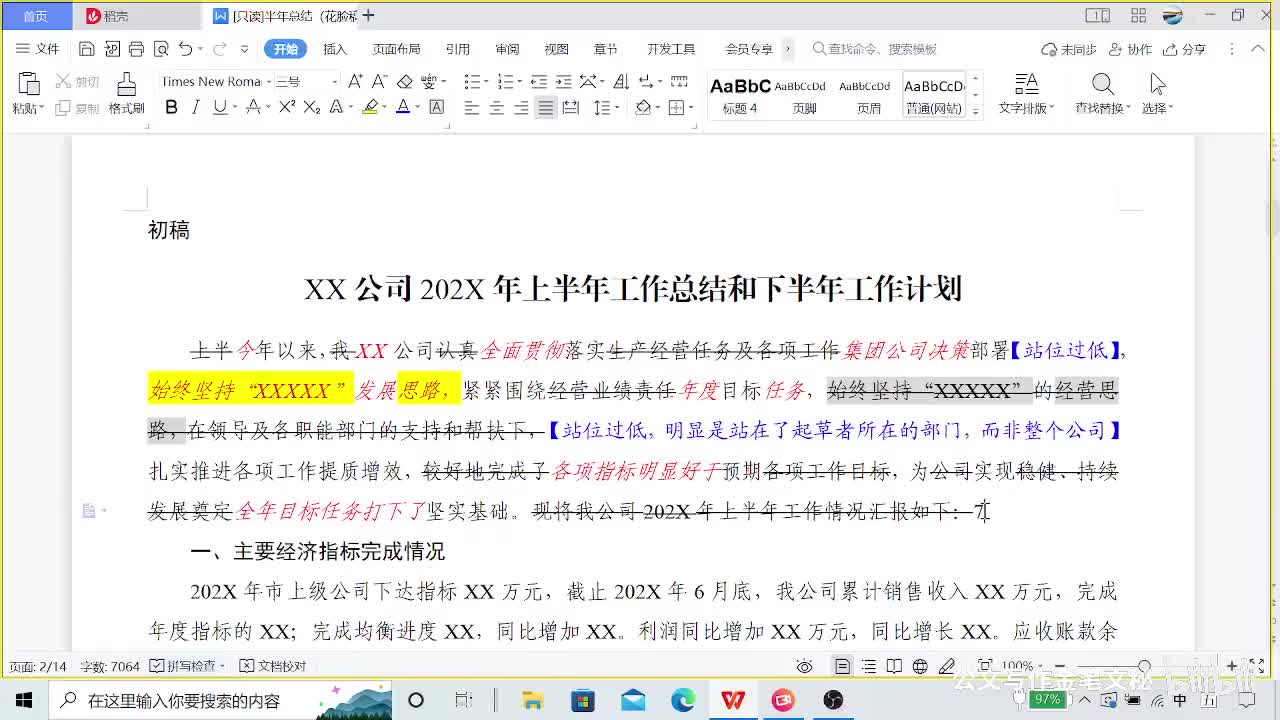The width and height of the screenshot is (1280, 720).
Task: Switch to the 视图 (View) tab
Action: click(x=556, y=49)
